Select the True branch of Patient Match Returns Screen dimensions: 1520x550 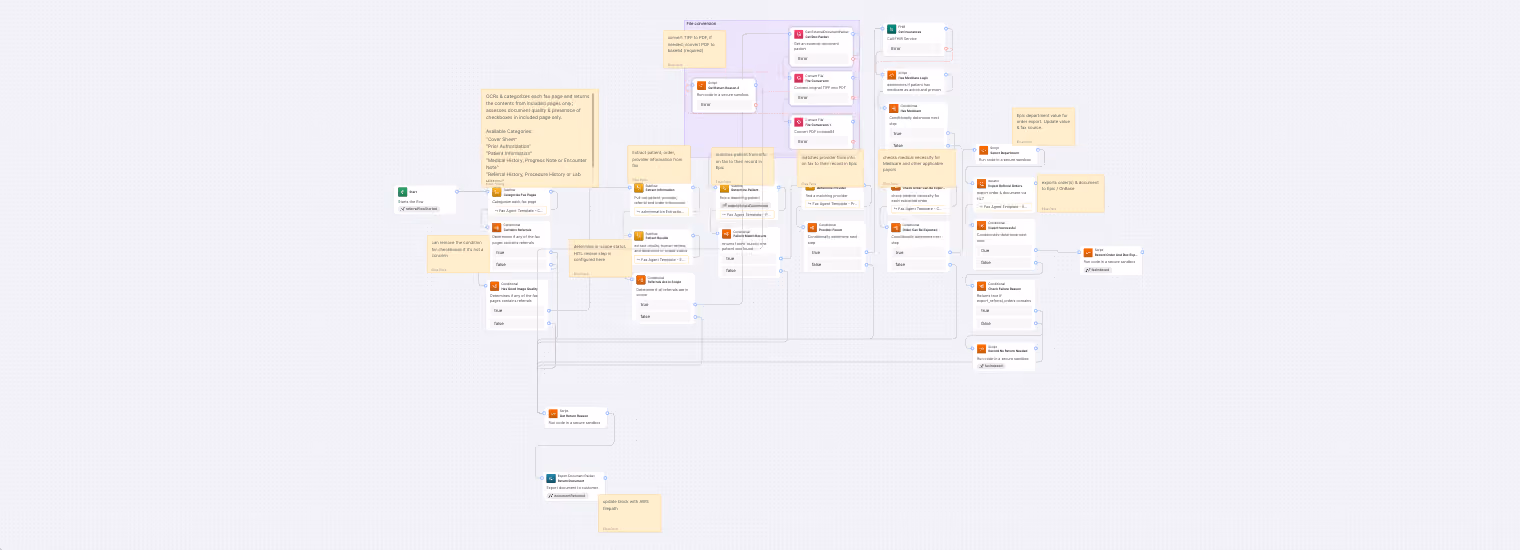pos(749,258)
